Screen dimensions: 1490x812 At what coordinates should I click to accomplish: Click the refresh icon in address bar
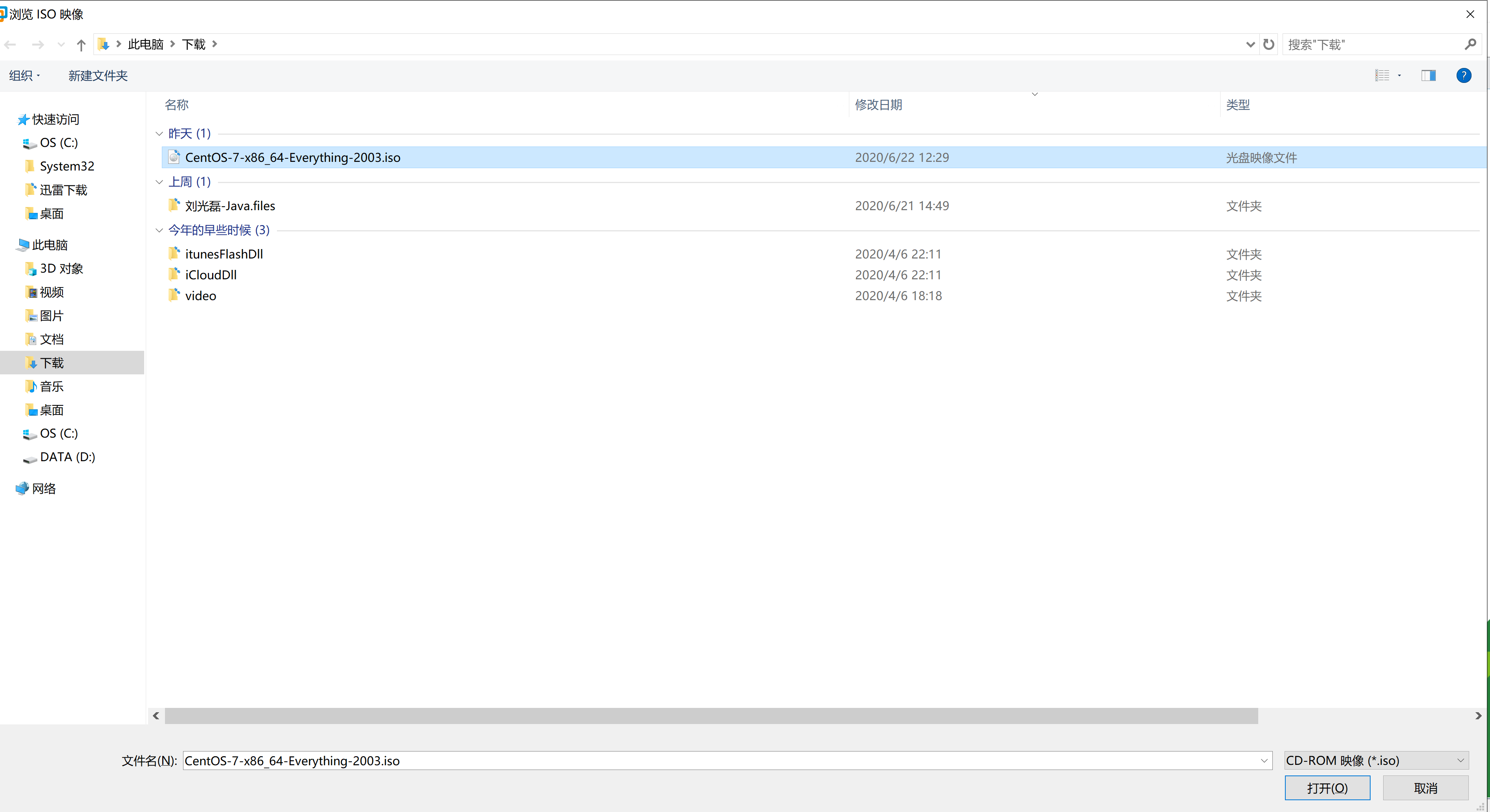1268,44
